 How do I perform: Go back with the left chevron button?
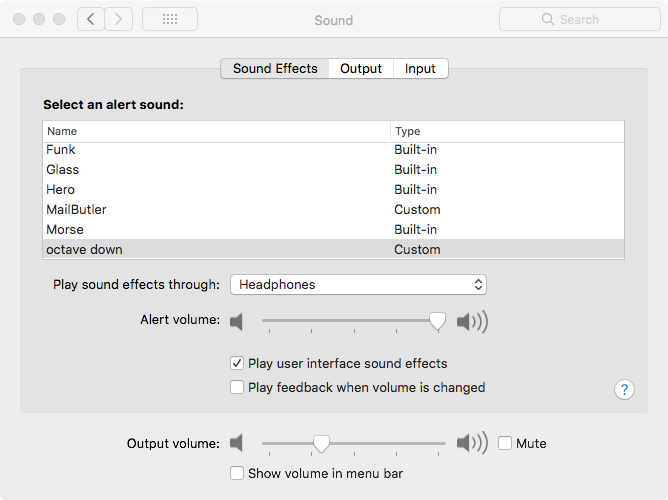click(x=91, y=19)
